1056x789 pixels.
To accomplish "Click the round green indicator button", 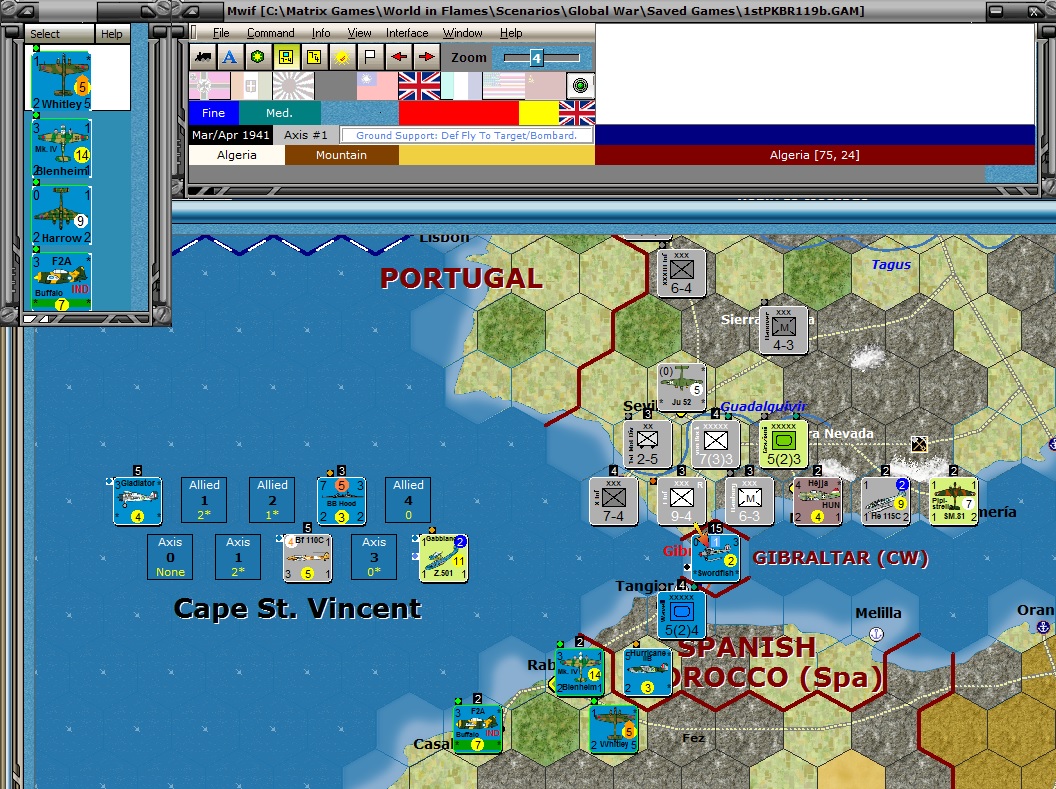I will tap(580, 86).
